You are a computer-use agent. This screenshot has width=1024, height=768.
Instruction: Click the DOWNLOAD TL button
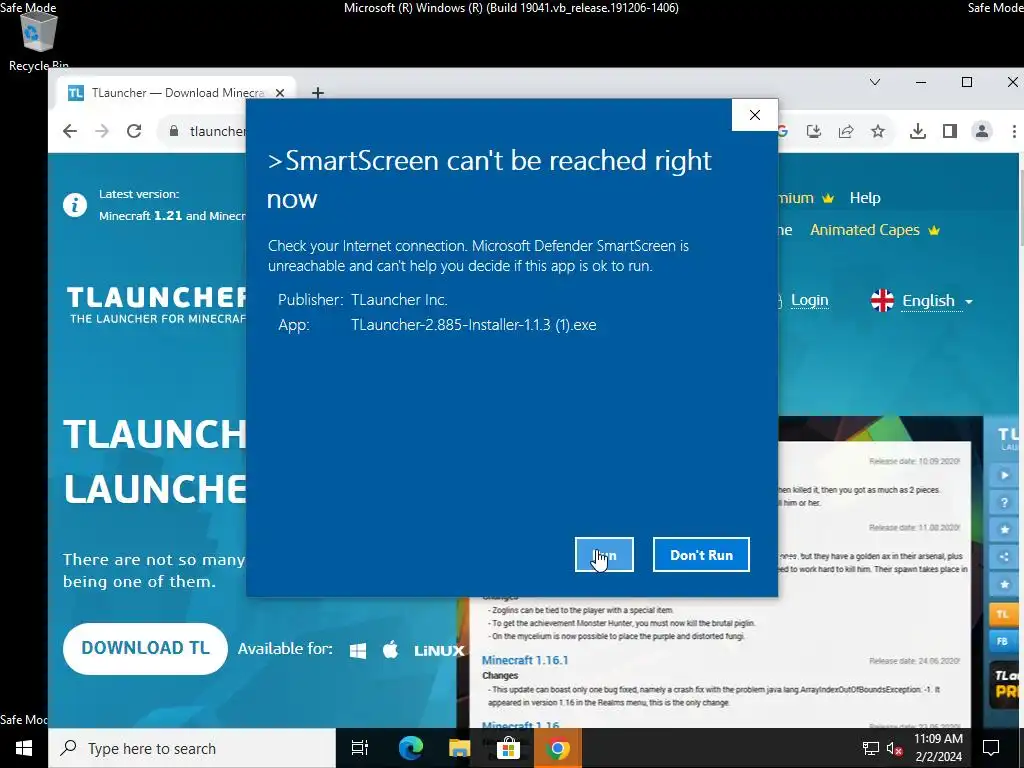click(x=145, y=648)
